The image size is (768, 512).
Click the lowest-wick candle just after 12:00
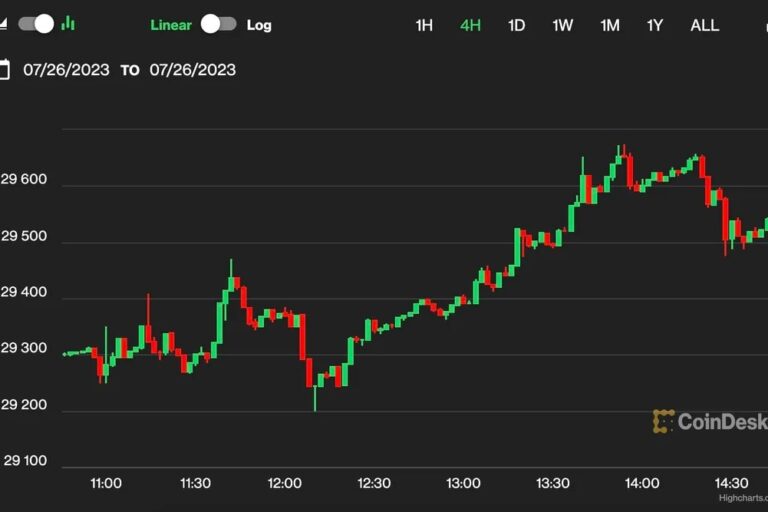[315, 398]
